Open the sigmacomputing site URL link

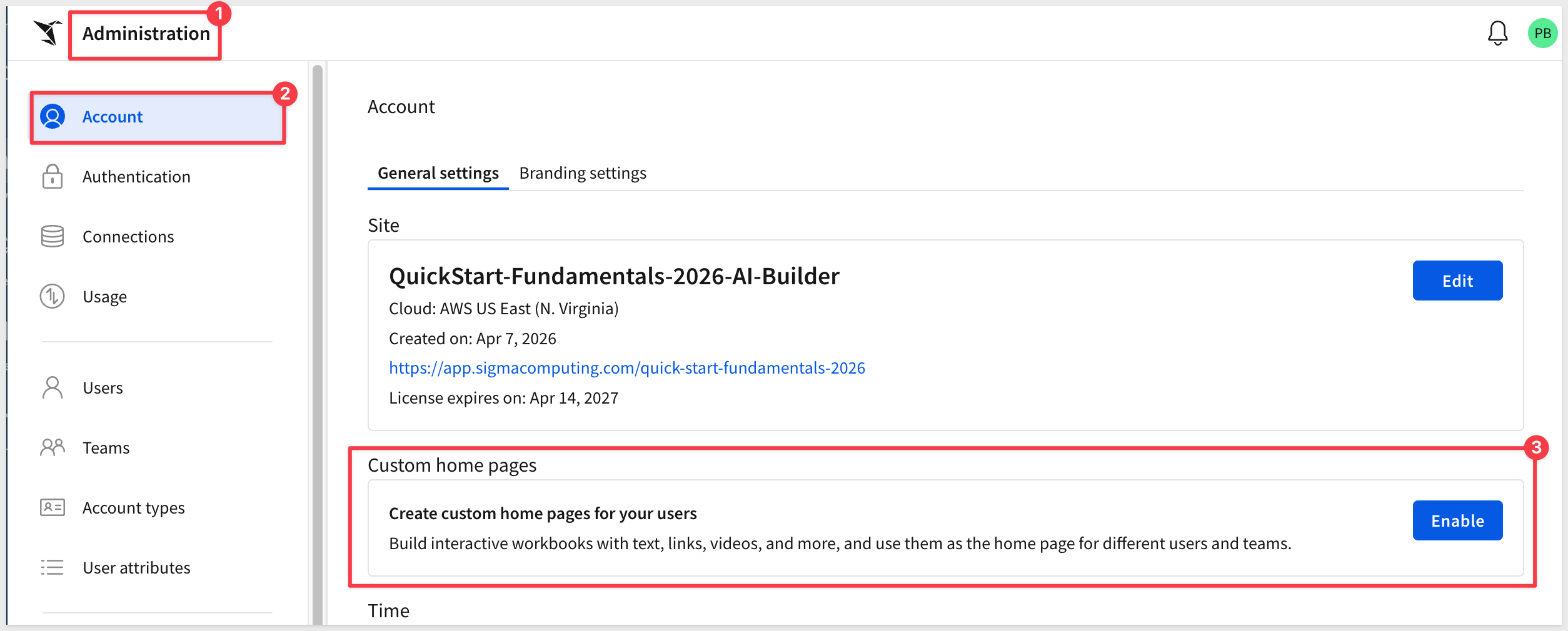coord(627,368)
